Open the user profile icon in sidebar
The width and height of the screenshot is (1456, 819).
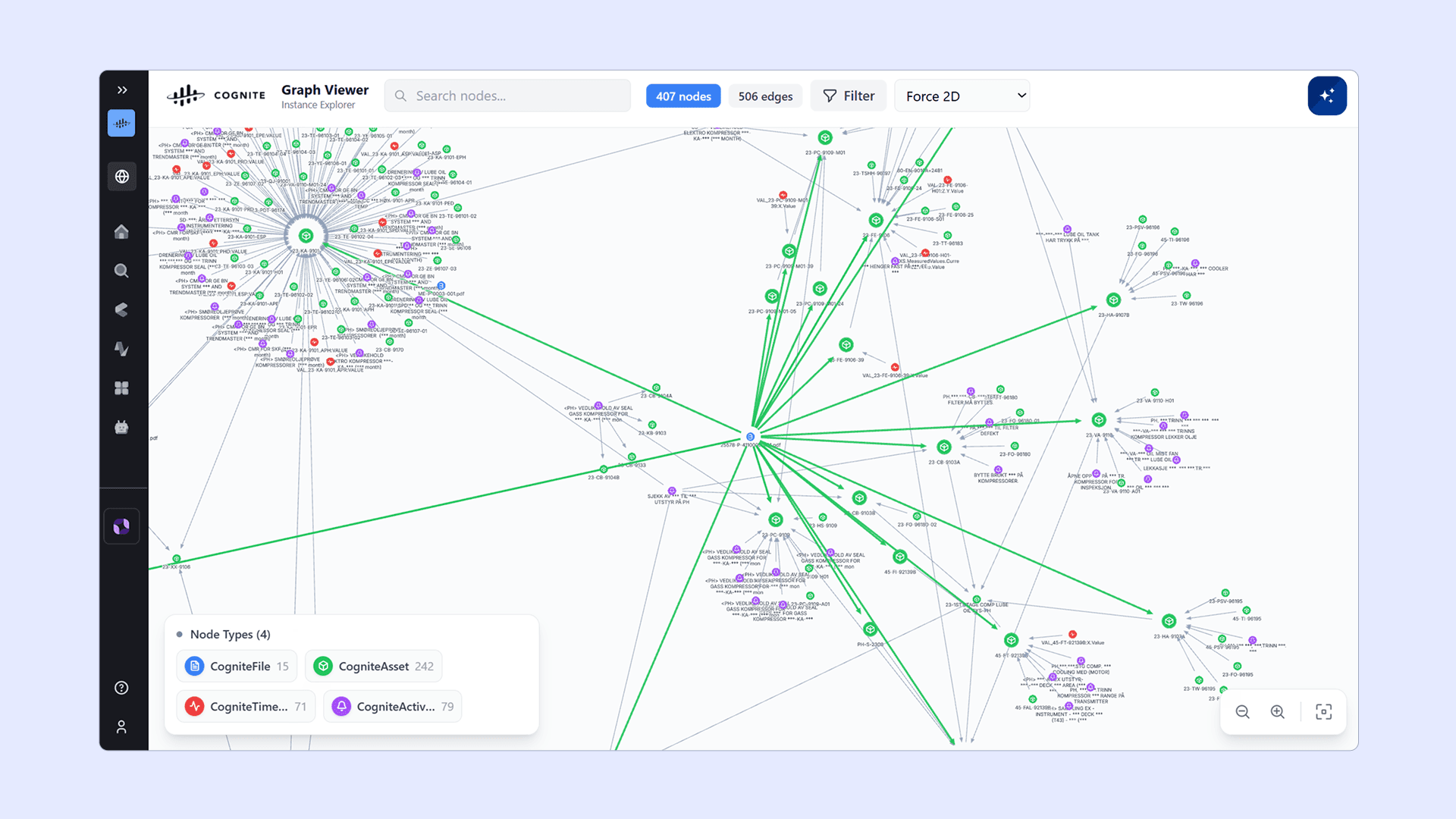click(121, 727)
